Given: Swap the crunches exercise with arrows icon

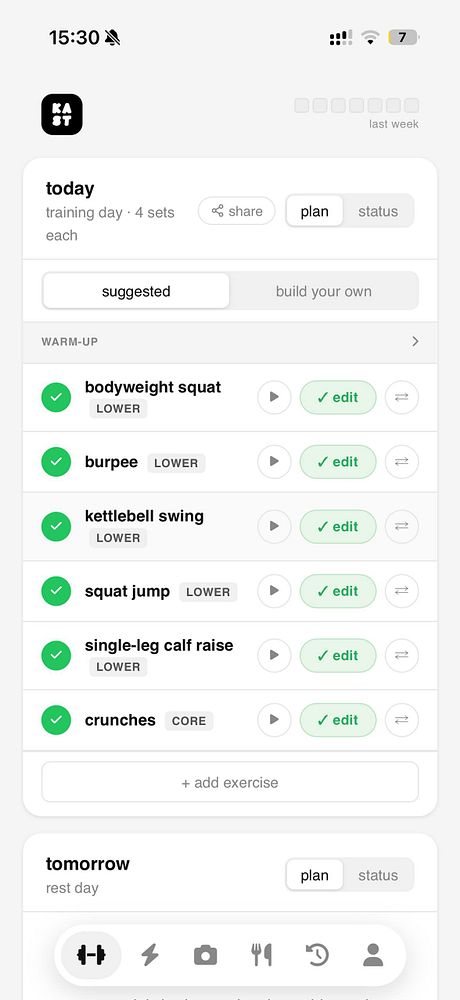Looking at the screenshot, I should [x=402, y=719].
